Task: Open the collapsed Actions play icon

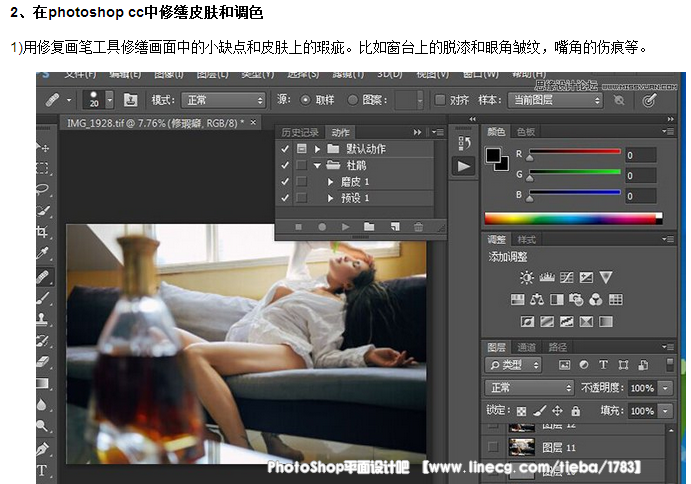Action: (464, 167)
